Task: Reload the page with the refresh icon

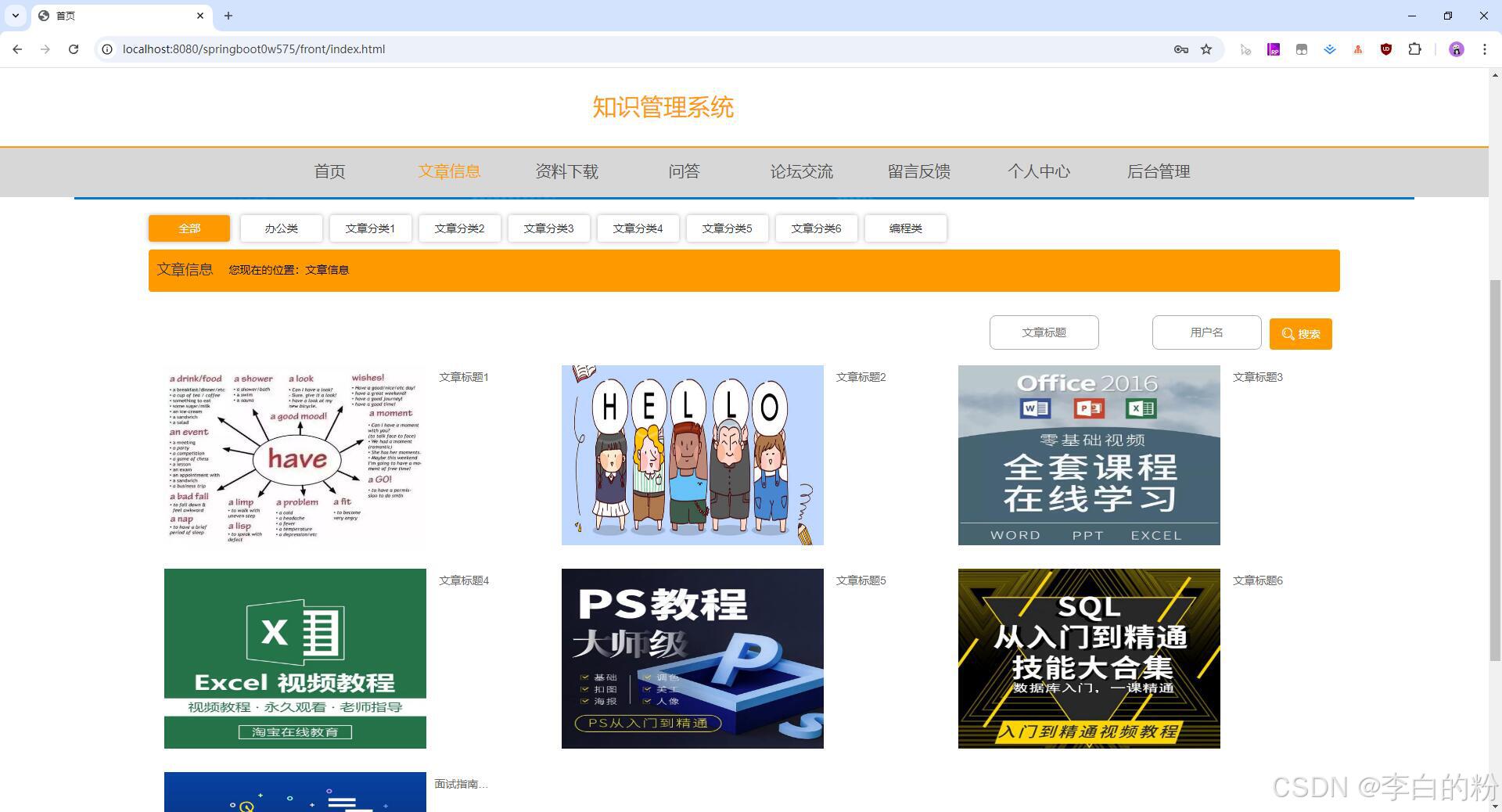Action: tap(74, 49)
